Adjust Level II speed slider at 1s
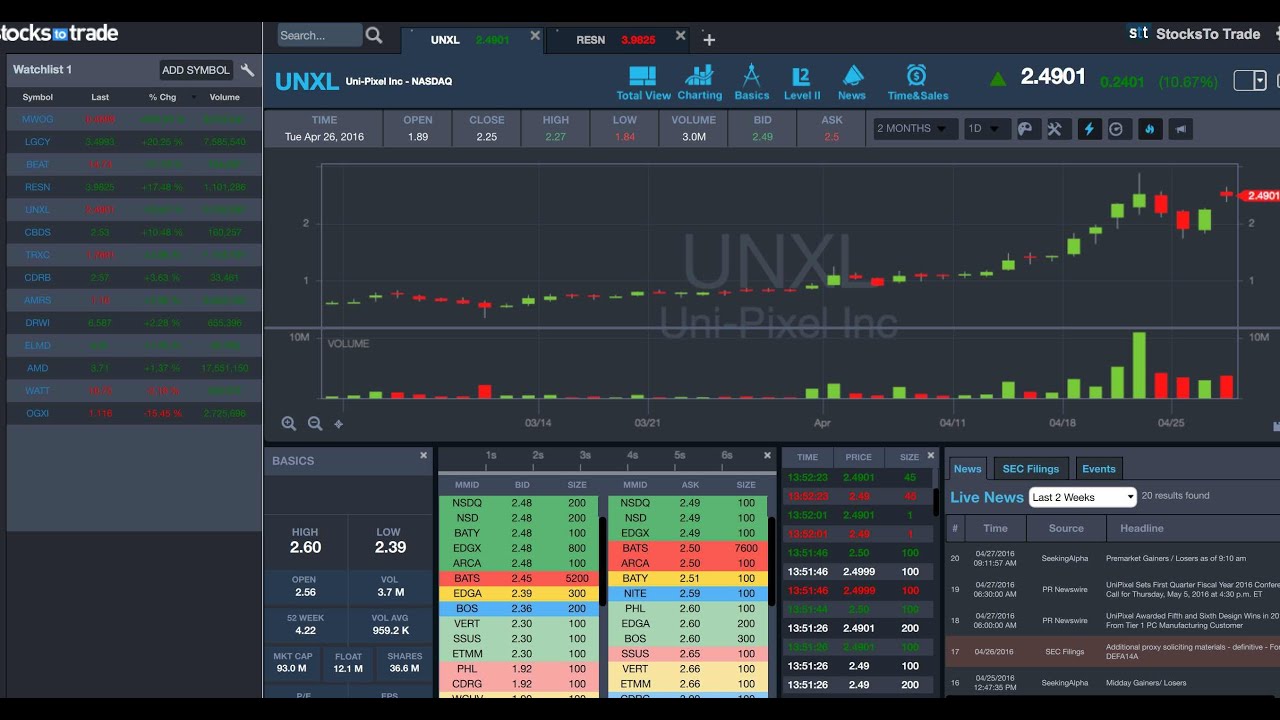 (x=491, y=457)
